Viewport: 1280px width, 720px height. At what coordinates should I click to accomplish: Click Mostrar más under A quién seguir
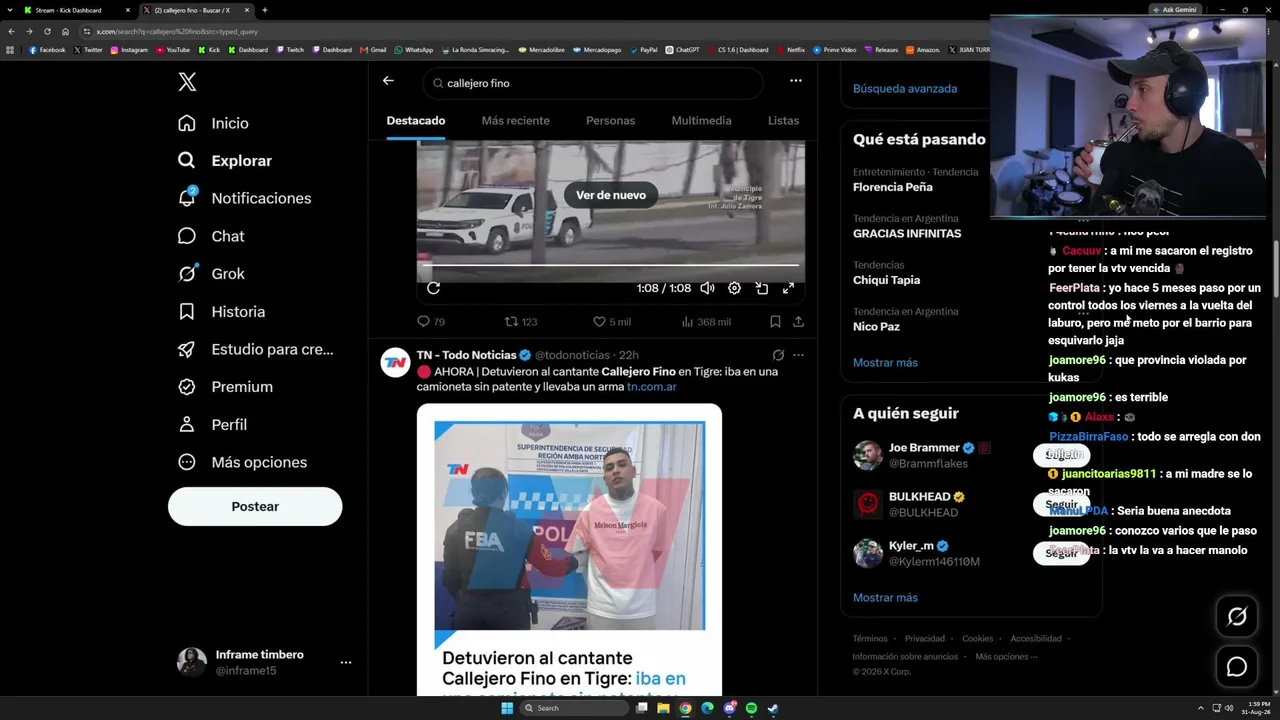click(885, 598)
